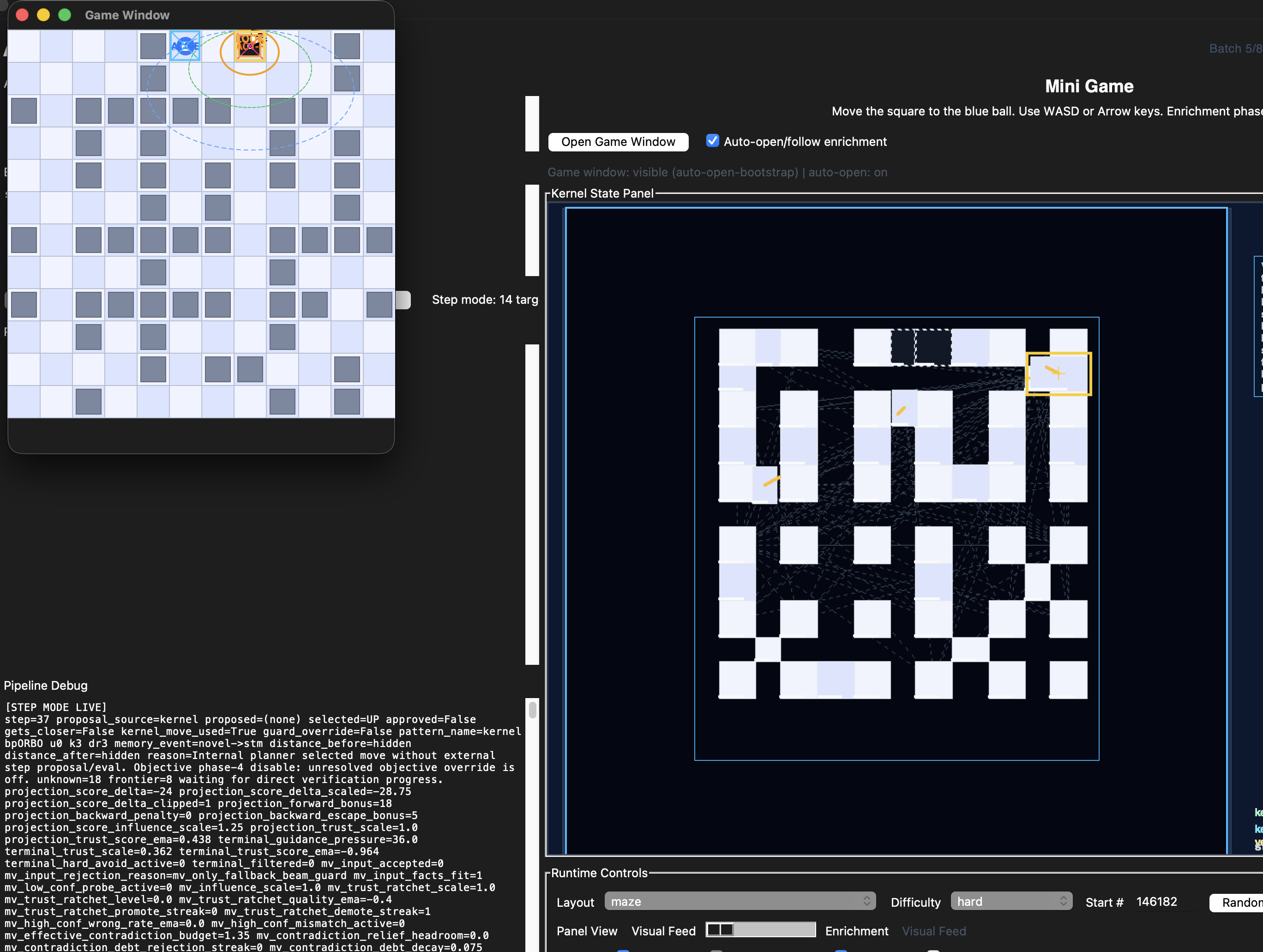Click the Pipeline Debug scrollbar thumb
Screen dimensions: 1263x952
click(533, 709)
